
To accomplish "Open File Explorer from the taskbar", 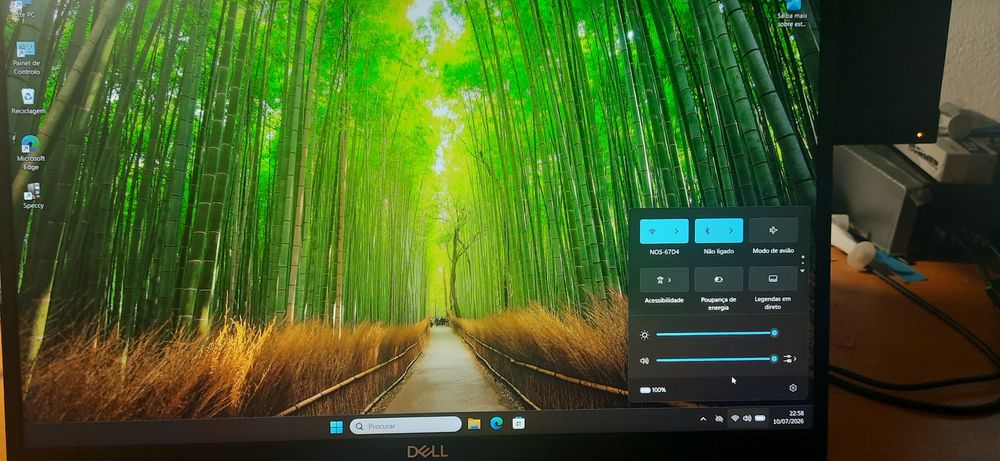I will (x=474, y=424).
